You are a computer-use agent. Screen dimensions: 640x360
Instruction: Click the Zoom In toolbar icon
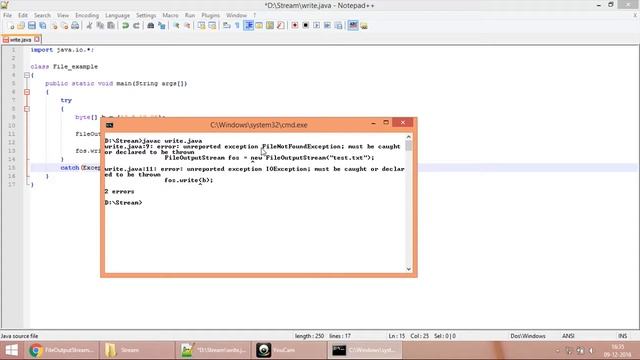pos(176,26)
